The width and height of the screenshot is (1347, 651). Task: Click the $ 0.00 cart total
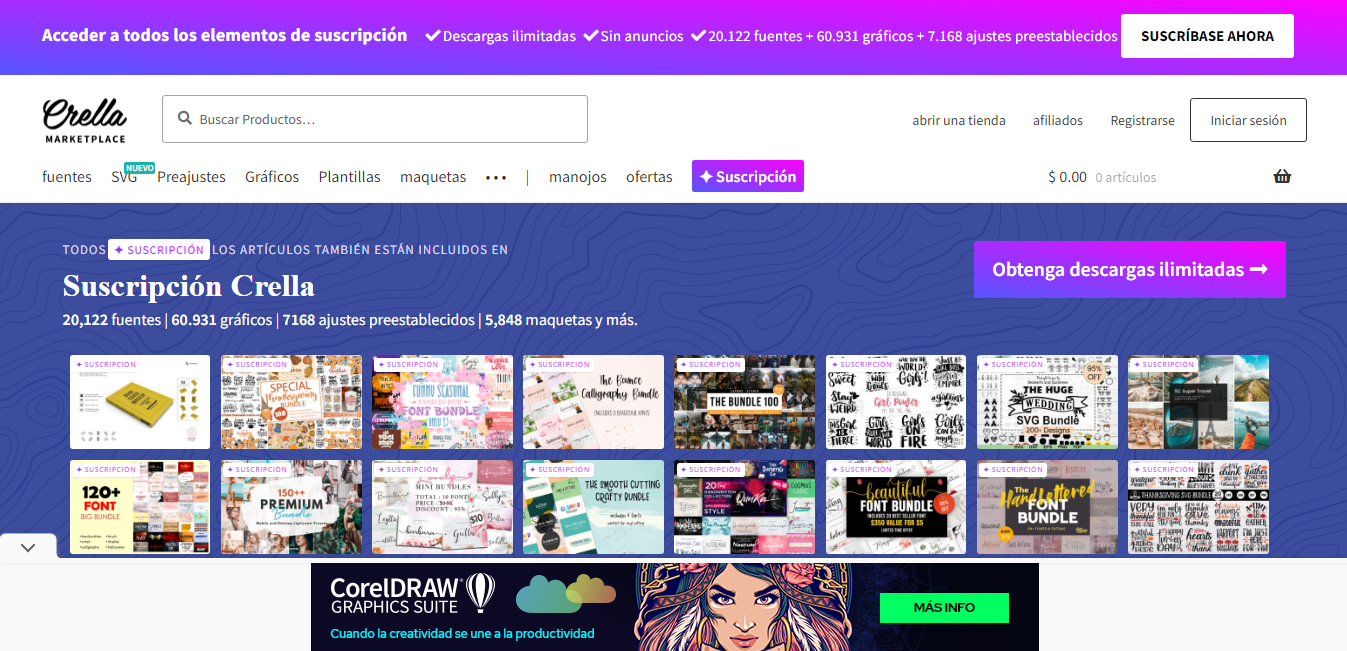pyautogui.click(x=1067, y=177)
